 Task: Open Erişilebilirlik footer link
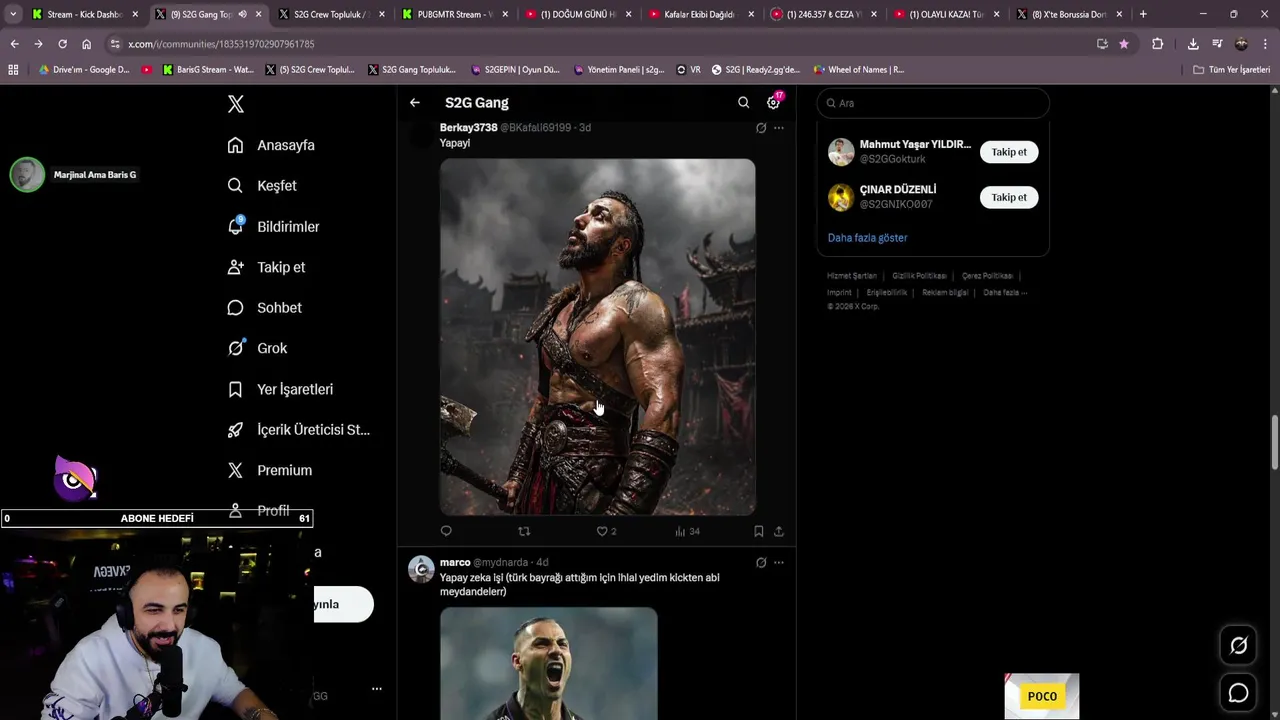(887, 293)
